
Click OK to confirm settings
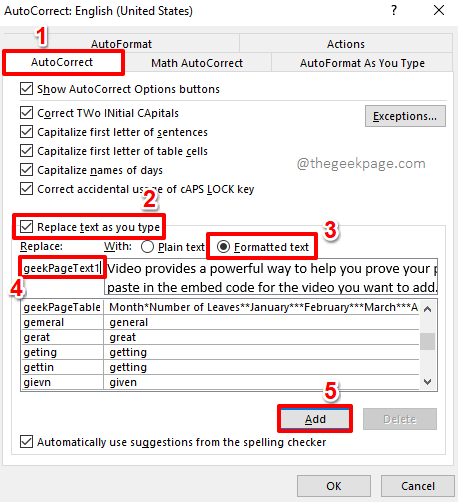tap(334, 486)
